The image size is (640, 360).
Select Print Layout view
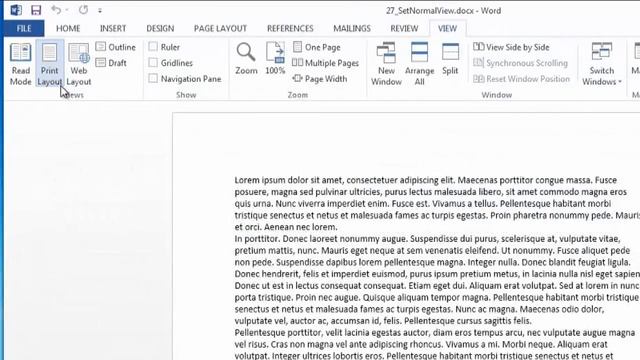coord(49,64)
